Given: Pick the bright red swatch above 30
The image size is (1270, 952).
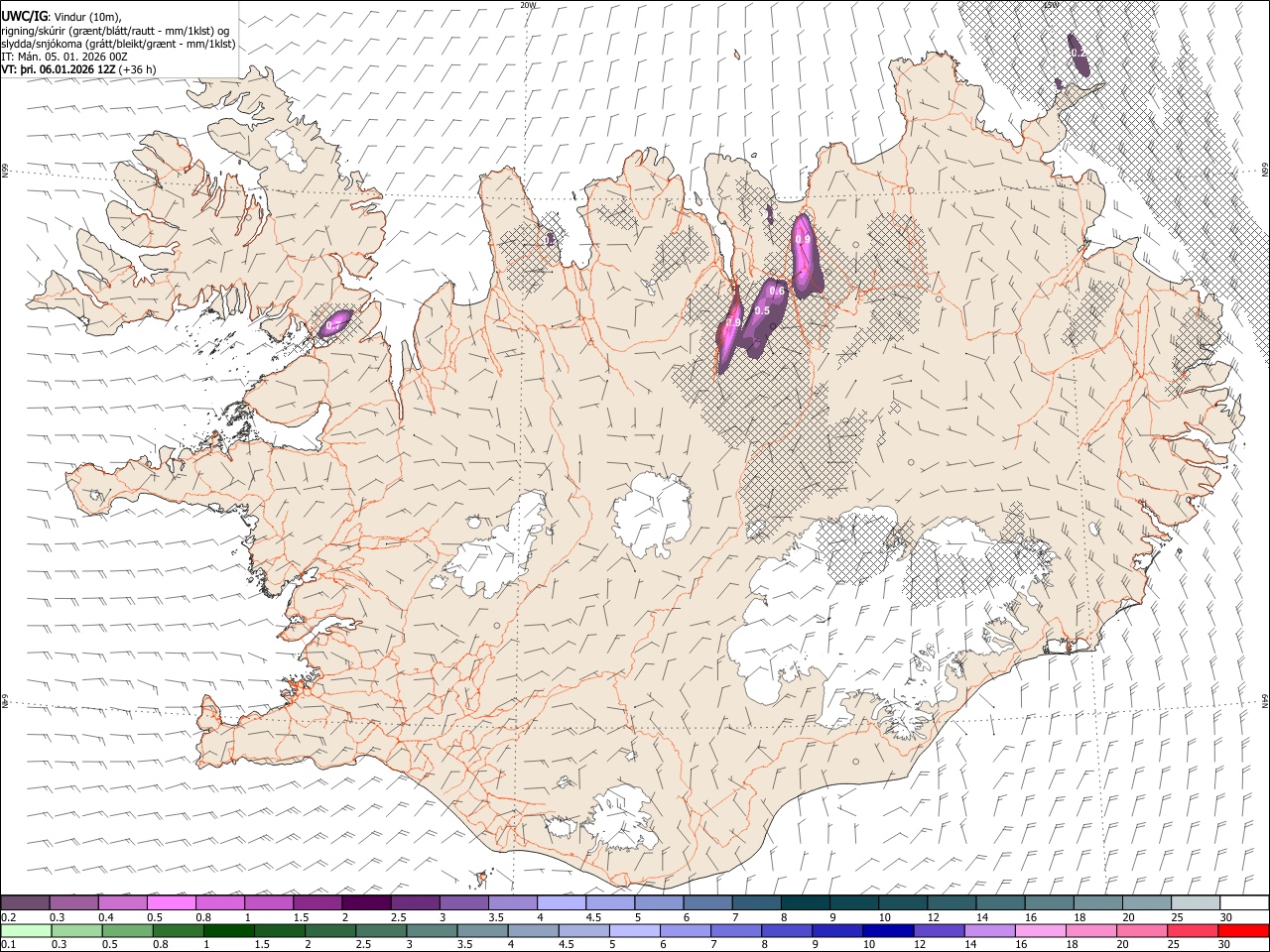Looking at the screenshot, I should (1244, 930).
